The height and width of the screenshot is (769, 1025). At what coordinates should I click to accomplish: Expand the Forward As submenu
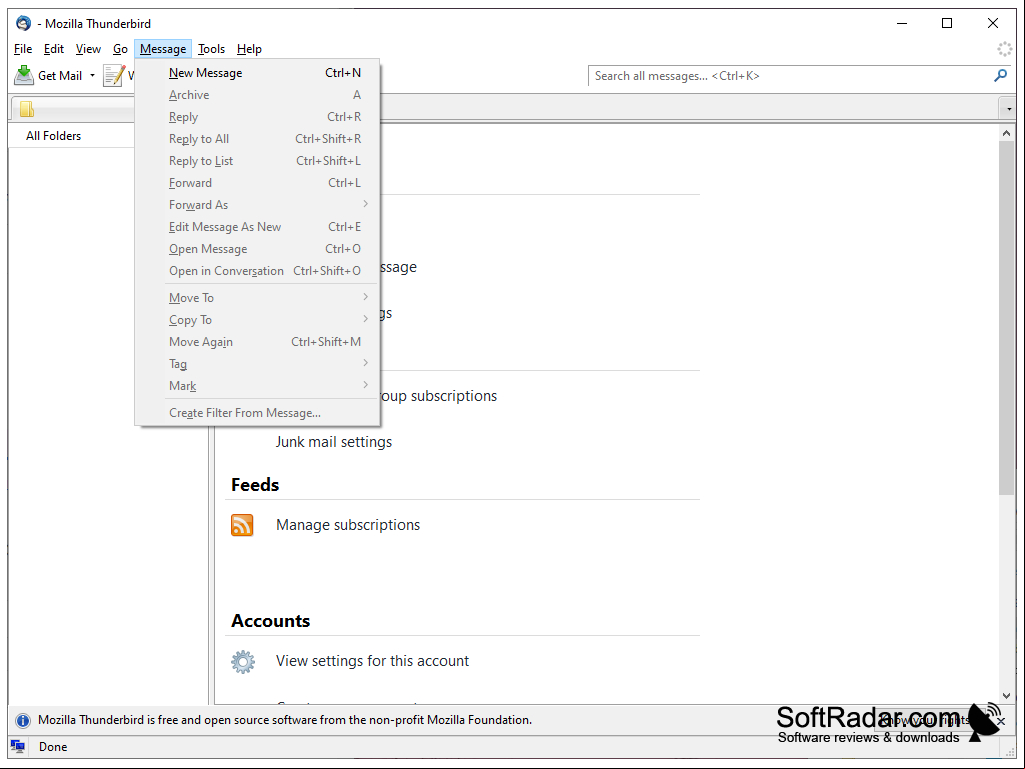pyautogui.click(x=365, y=204)
